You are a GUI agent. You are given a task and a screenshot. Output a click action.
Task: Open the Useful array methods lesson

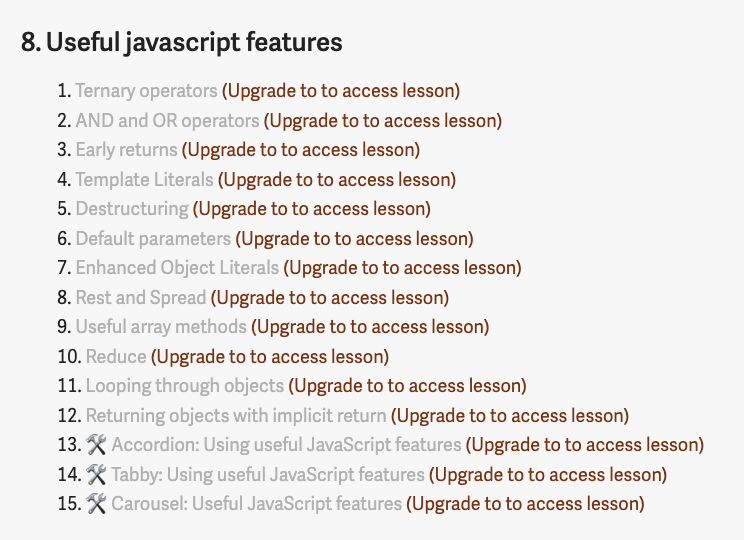pyautogui.click(x=161, y=327)
